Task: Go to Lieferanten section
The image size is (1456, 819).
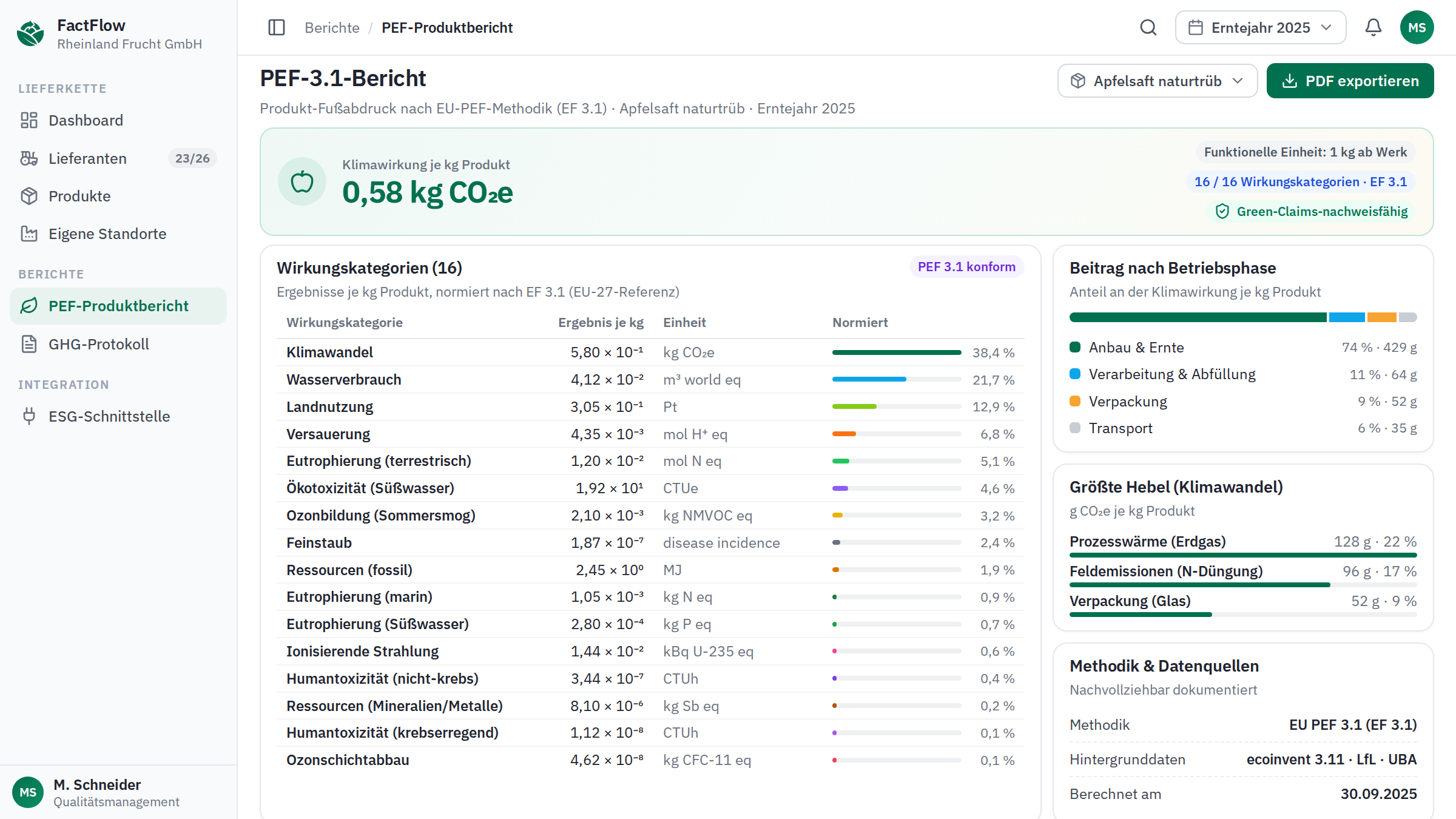Action: coord(118,158)
